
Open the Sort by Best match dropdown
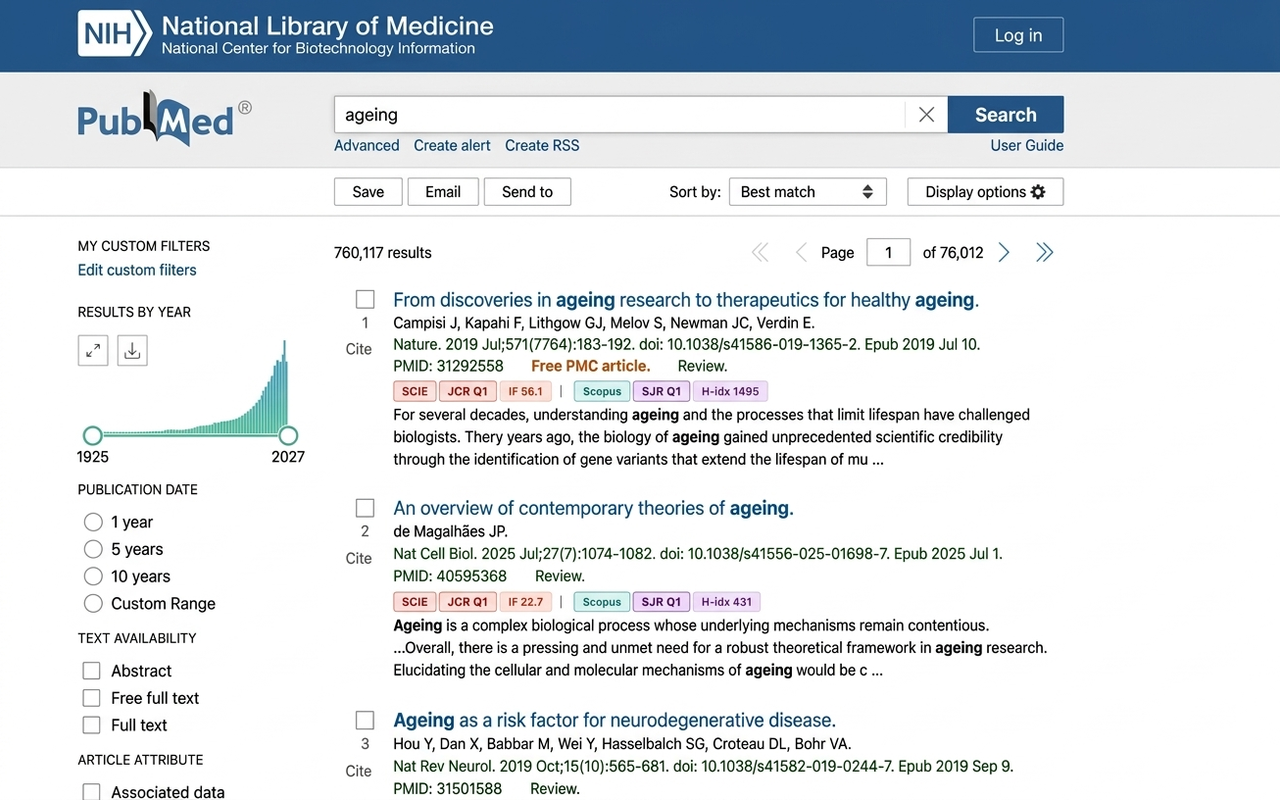[807, 192]
